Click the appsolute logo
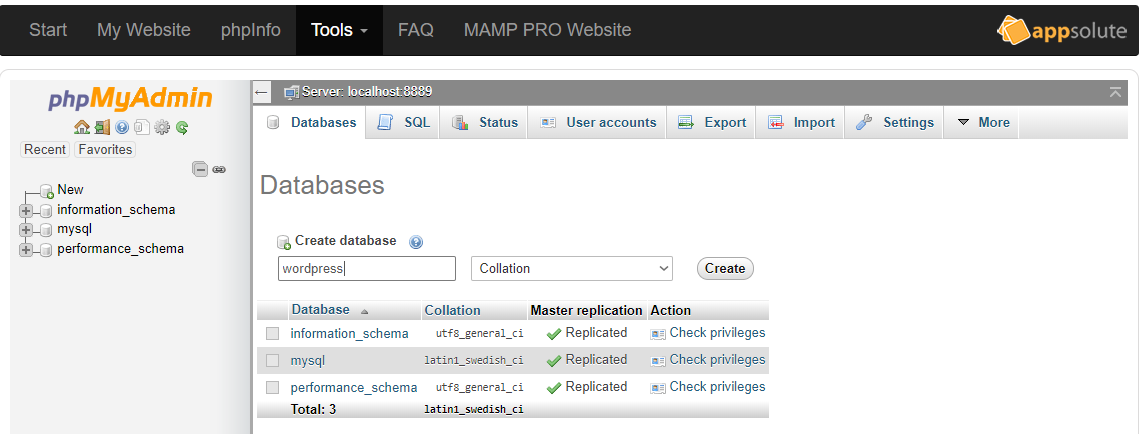 point(1061,31)
